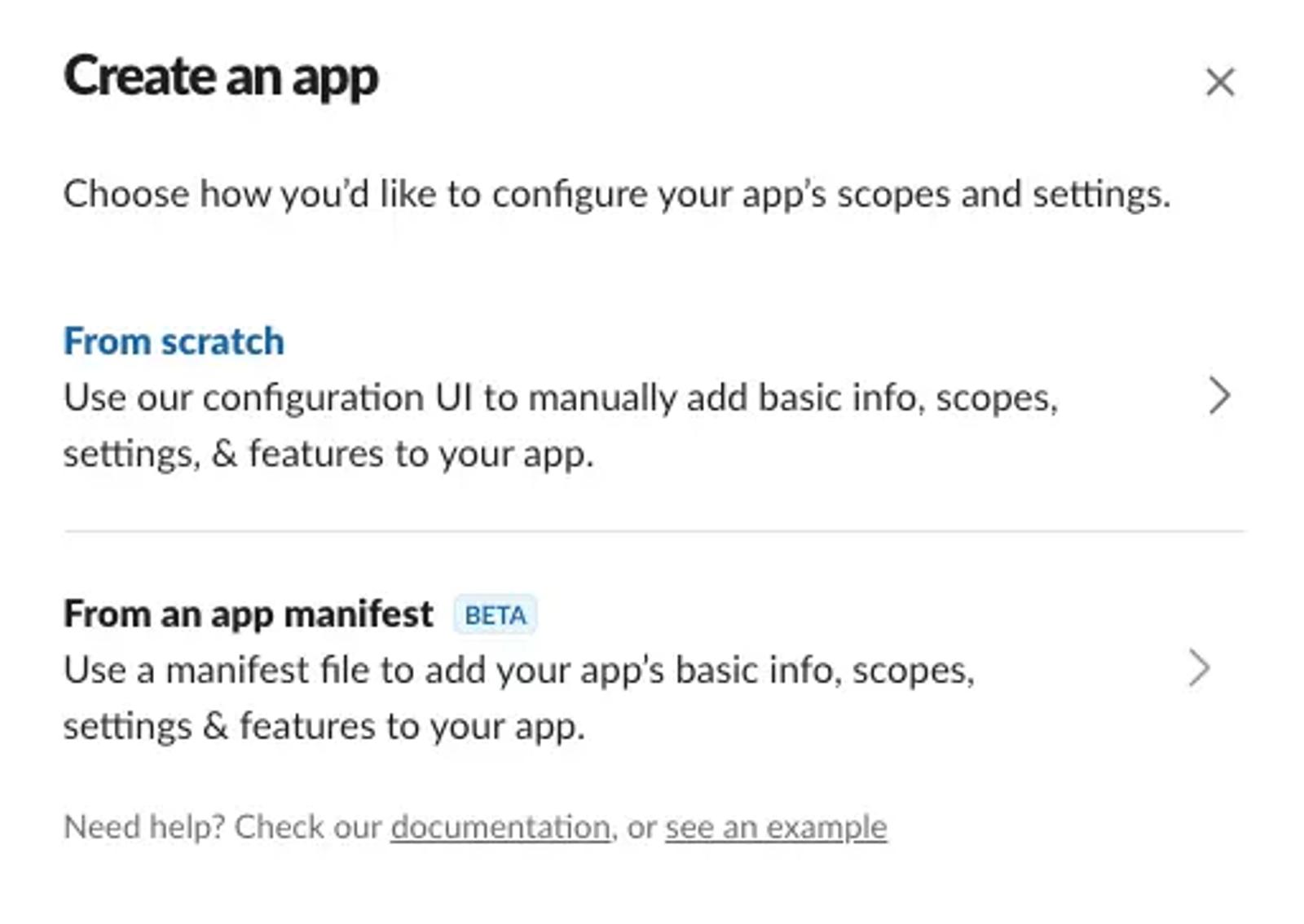The width and height of the screenshot is (1304, 924).
Task: Click the divider line between the two options
Action: pos(654,531)
